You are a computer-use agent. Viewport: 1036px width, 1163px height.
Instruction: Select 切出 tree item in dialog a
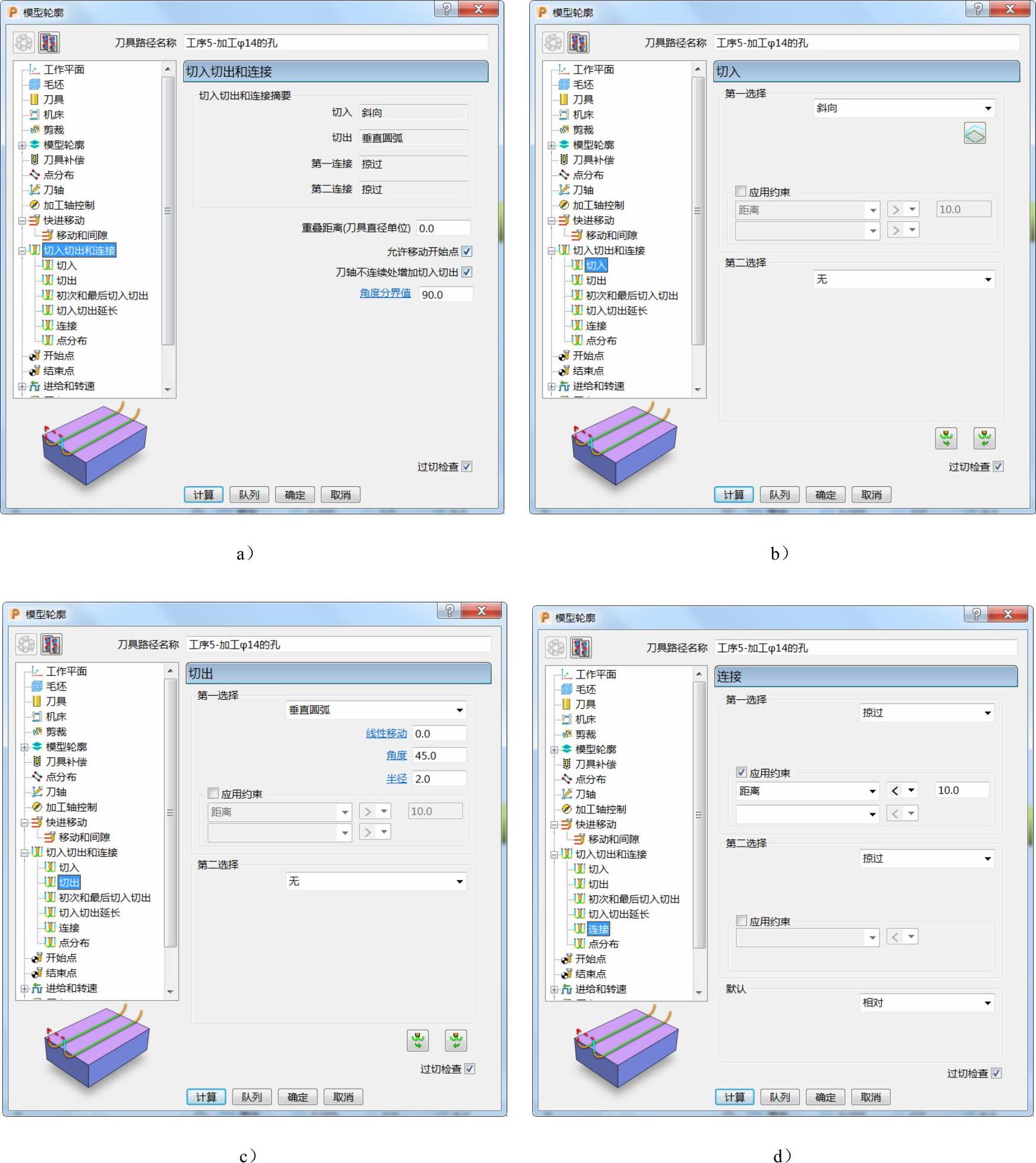(67, 281)
